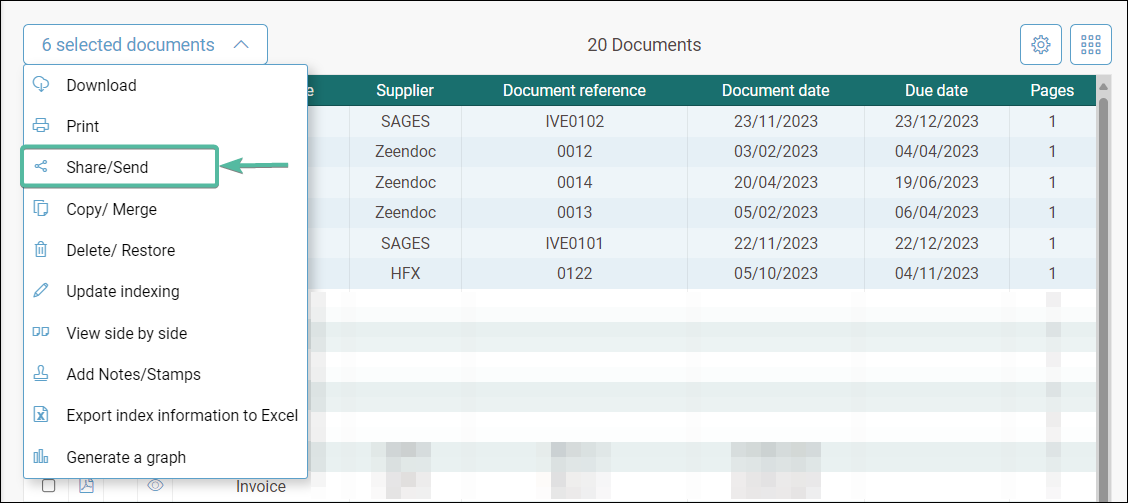Screen dimensions: 1128x503
Task: Click the Copy/Merge pages icon
Action: click(x=41, y=209)
